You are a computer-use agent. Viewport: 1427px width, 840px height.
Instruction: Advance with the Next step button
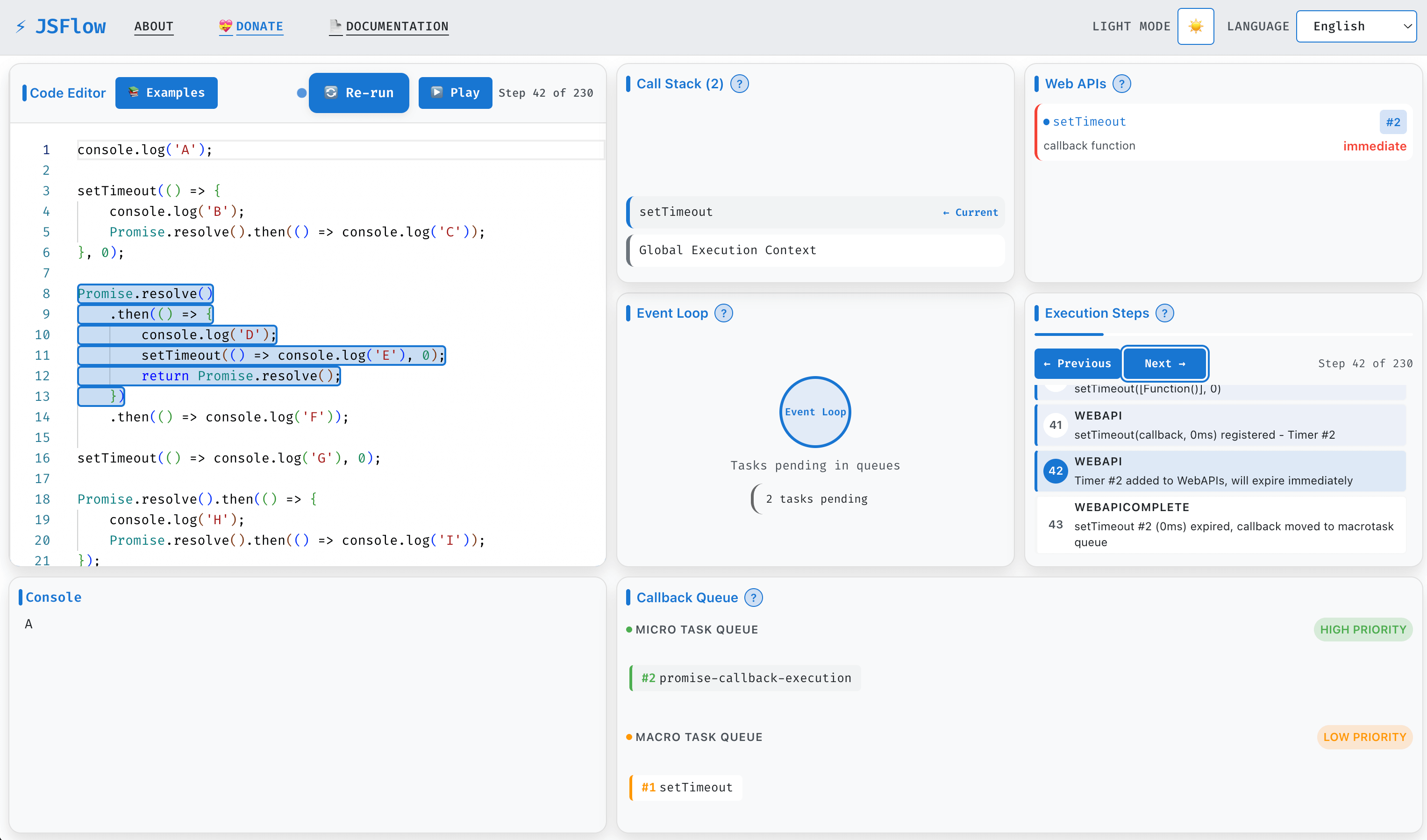tap(1165, 363)
